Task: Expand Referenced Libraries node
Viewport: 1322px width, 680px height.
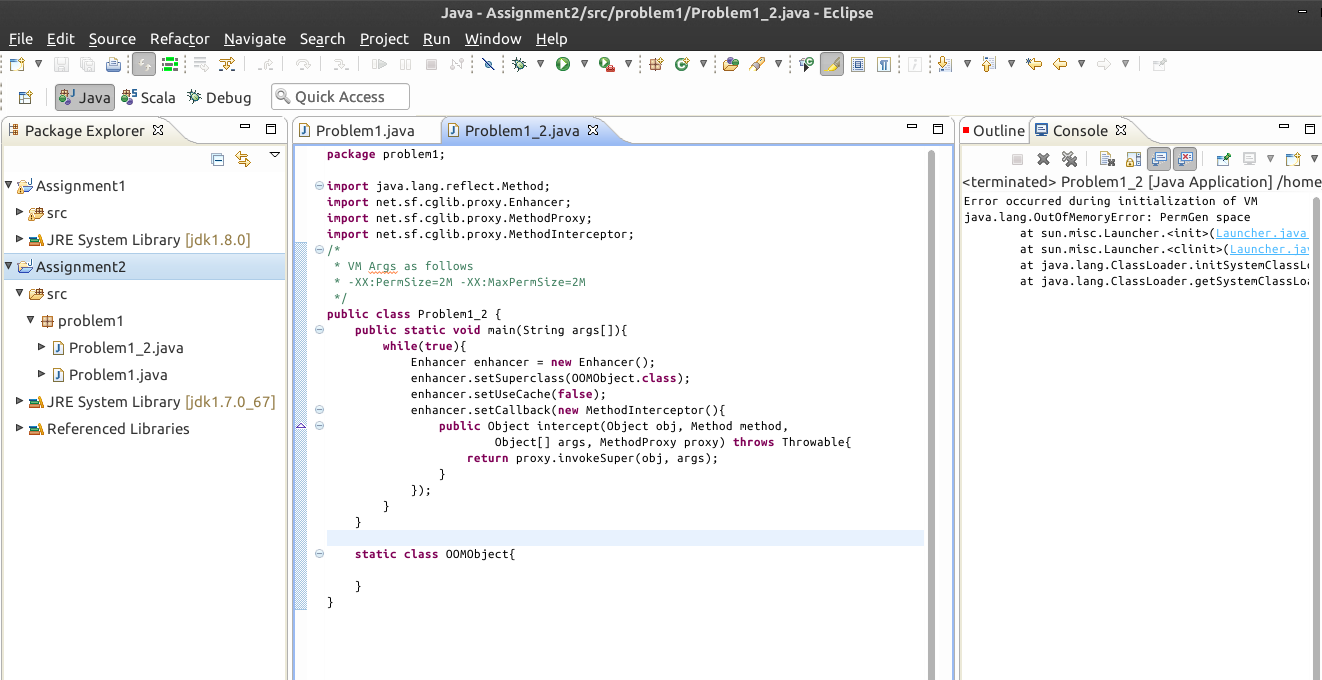Action: coord(20,428)
